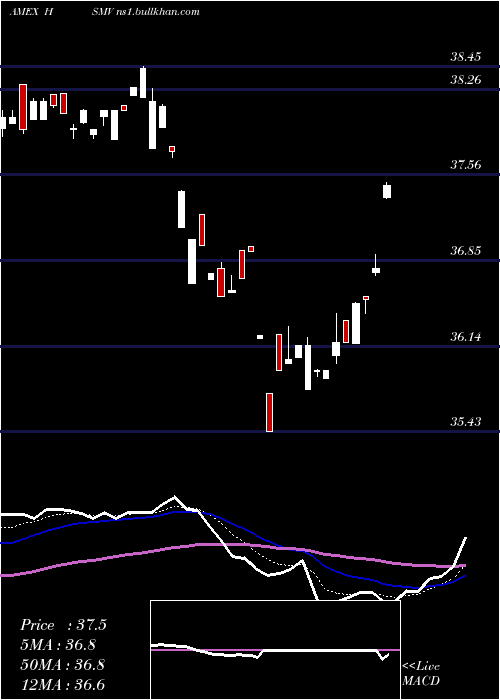Click the ns1.bullkhan.com source text
500x700 pixels.
click(x=157, y=12)
